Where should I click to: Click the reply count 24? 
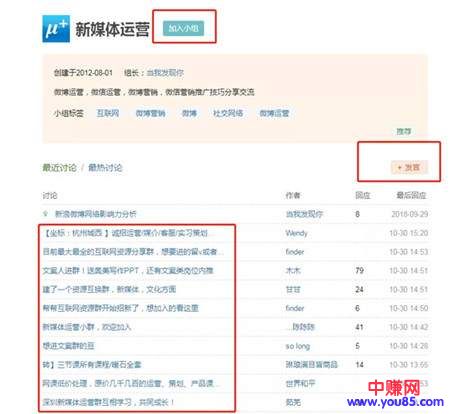(x=359, y=289)
